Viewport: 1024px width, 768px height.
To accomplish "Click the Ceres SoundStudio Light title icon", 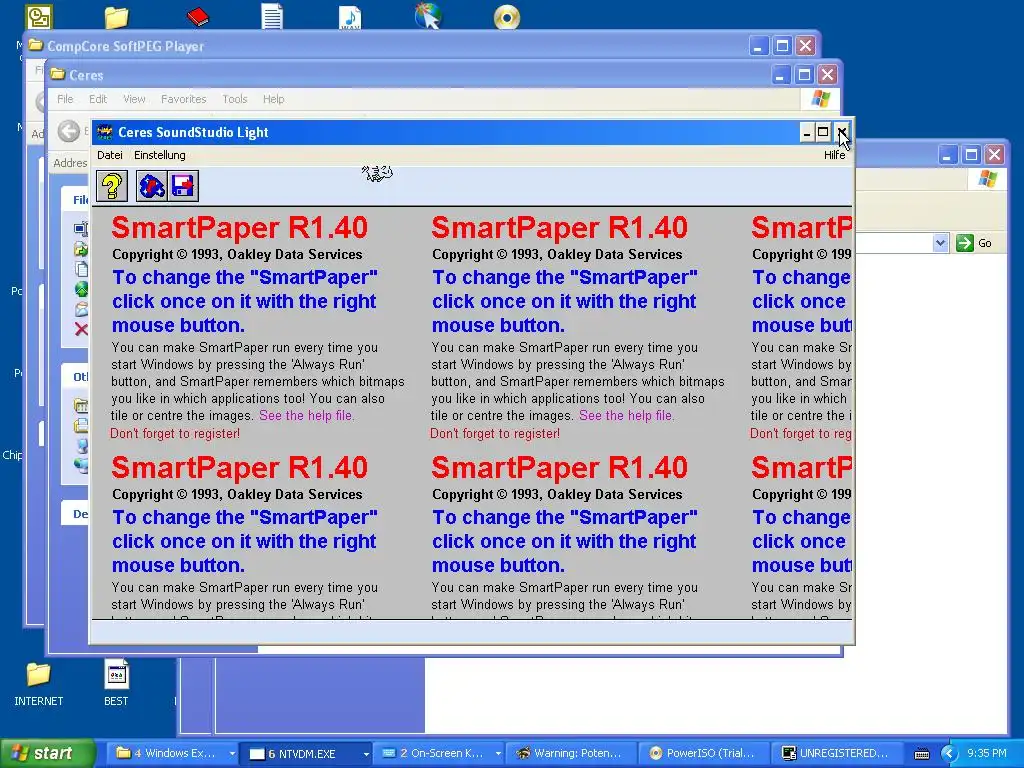I will pyautogui.click(x=104, y=133).
